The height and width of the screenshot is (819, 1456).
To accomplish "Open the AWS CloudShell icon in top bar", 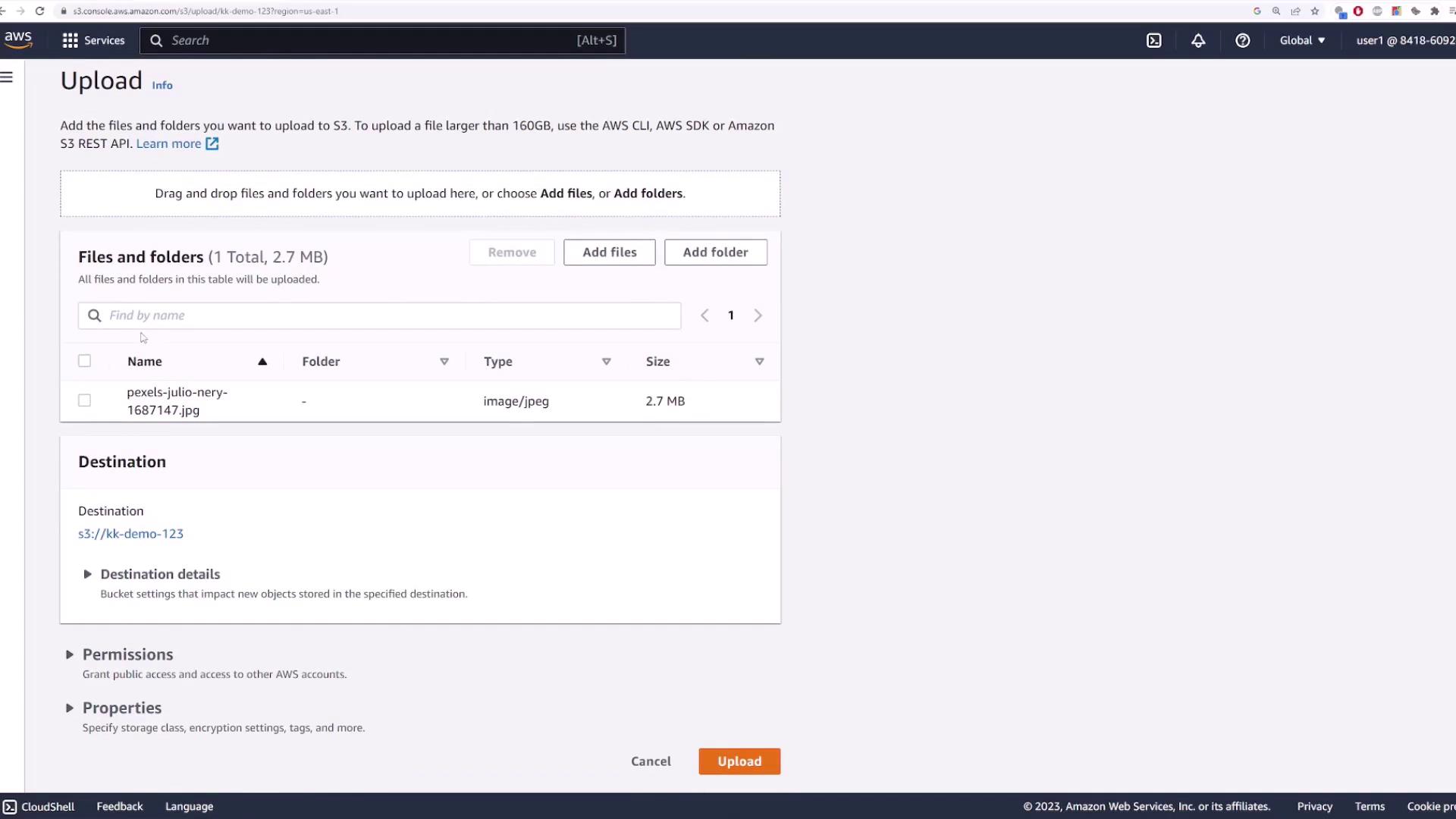I will (1153, 41).
